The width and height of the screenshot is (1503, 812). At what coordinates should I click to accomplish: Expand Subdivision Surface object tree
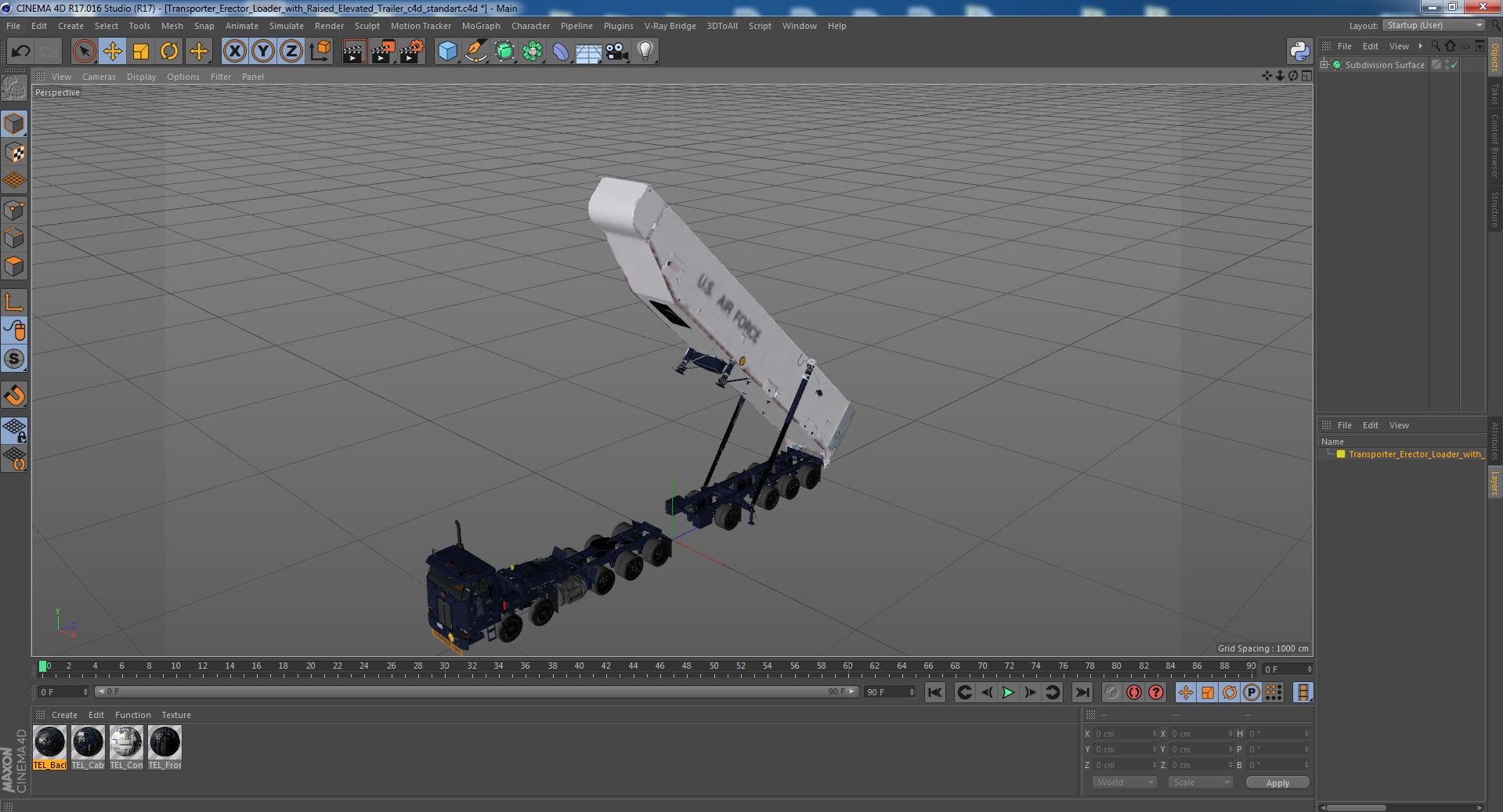[x=1324, y=65]
